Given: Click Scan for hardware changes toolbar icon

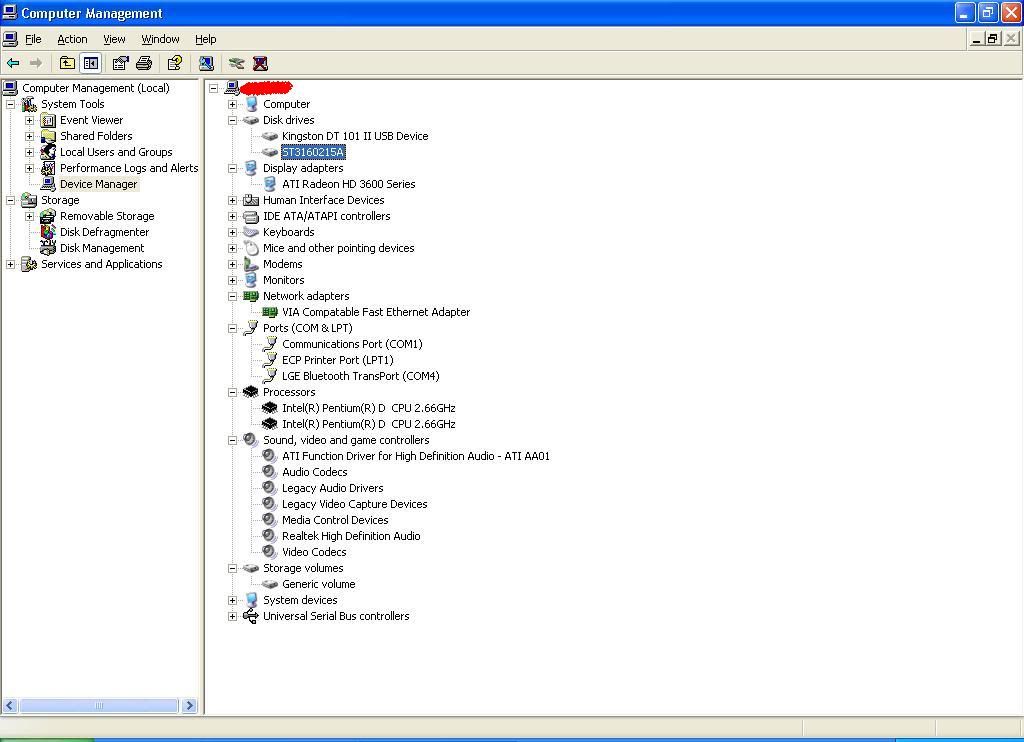Looking at the screenshot, I should [x=206, y=63].
